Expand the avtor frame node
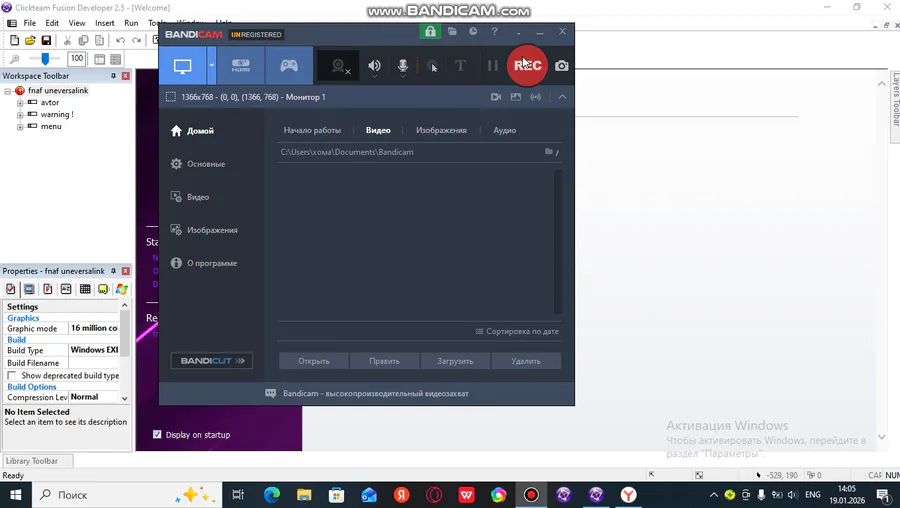The height and width of the screenshot is (508, 900). click(20, 103)
